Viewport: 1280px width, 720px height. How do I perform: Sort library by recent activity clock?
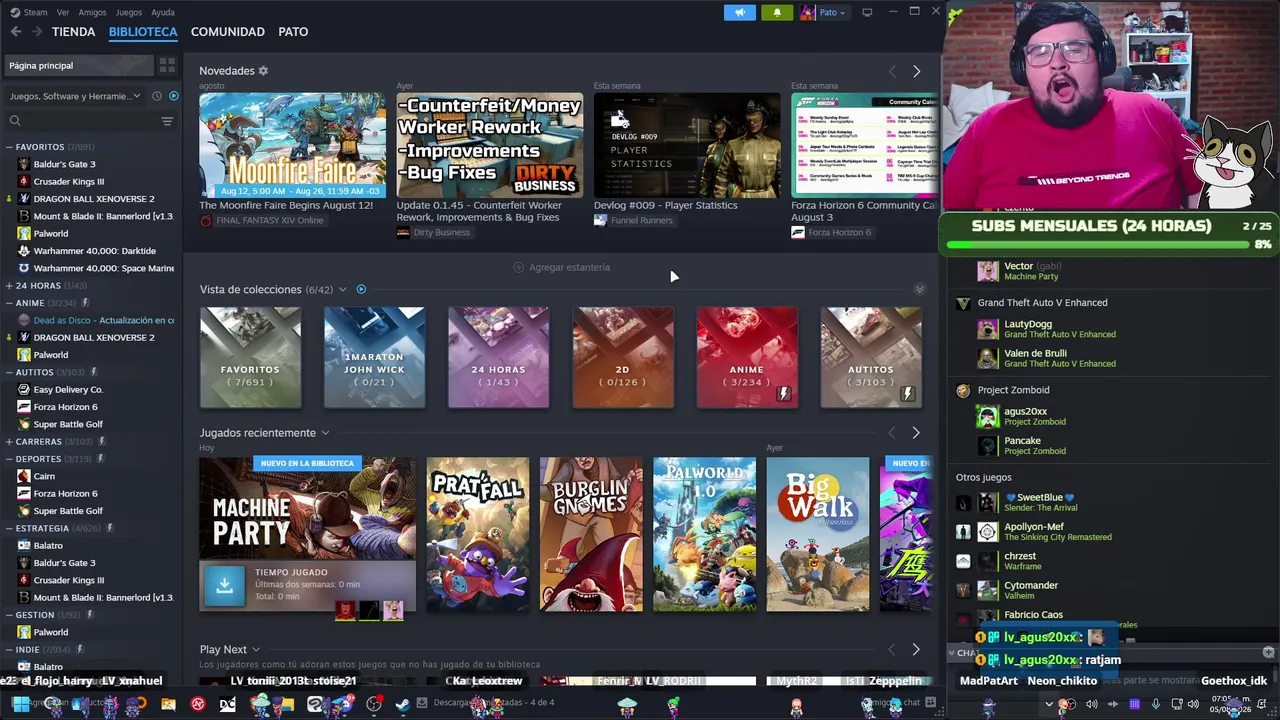click(156, 96)
